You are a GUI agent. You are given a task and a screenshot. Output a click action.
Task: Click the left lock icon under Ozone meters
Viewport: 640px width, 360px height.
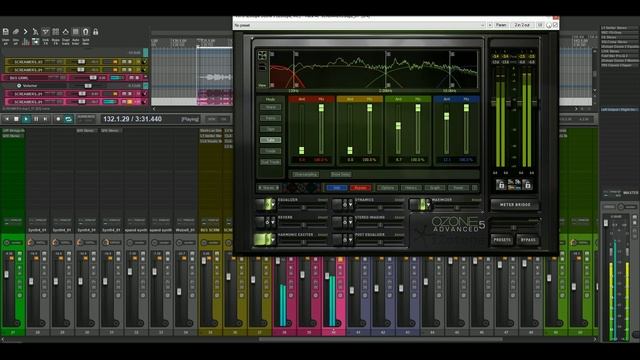(x=501, y=185)
